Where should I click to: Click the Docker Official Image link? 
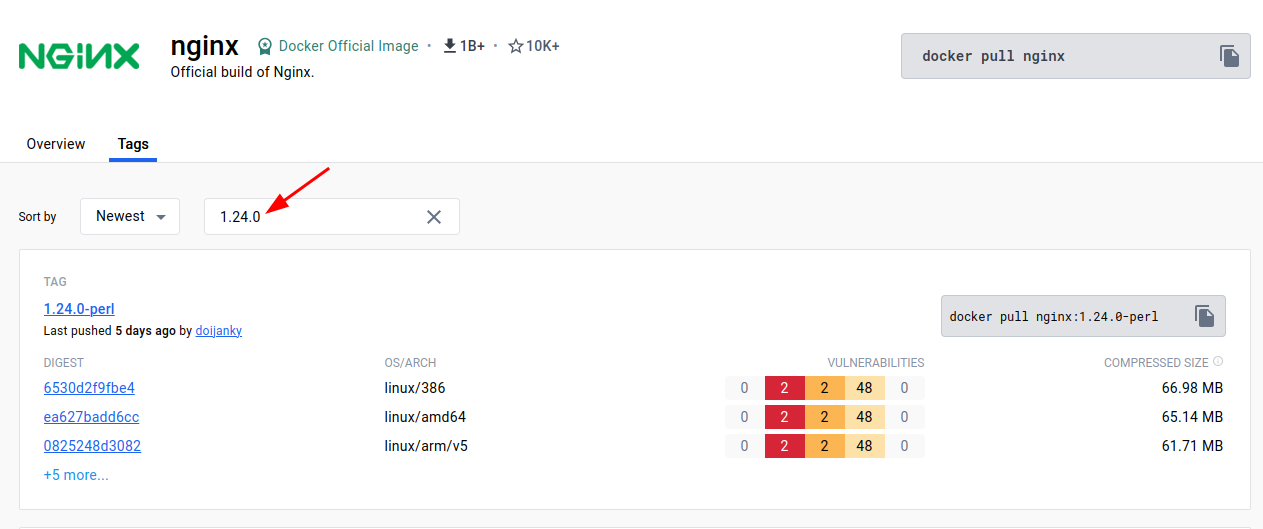348,46
